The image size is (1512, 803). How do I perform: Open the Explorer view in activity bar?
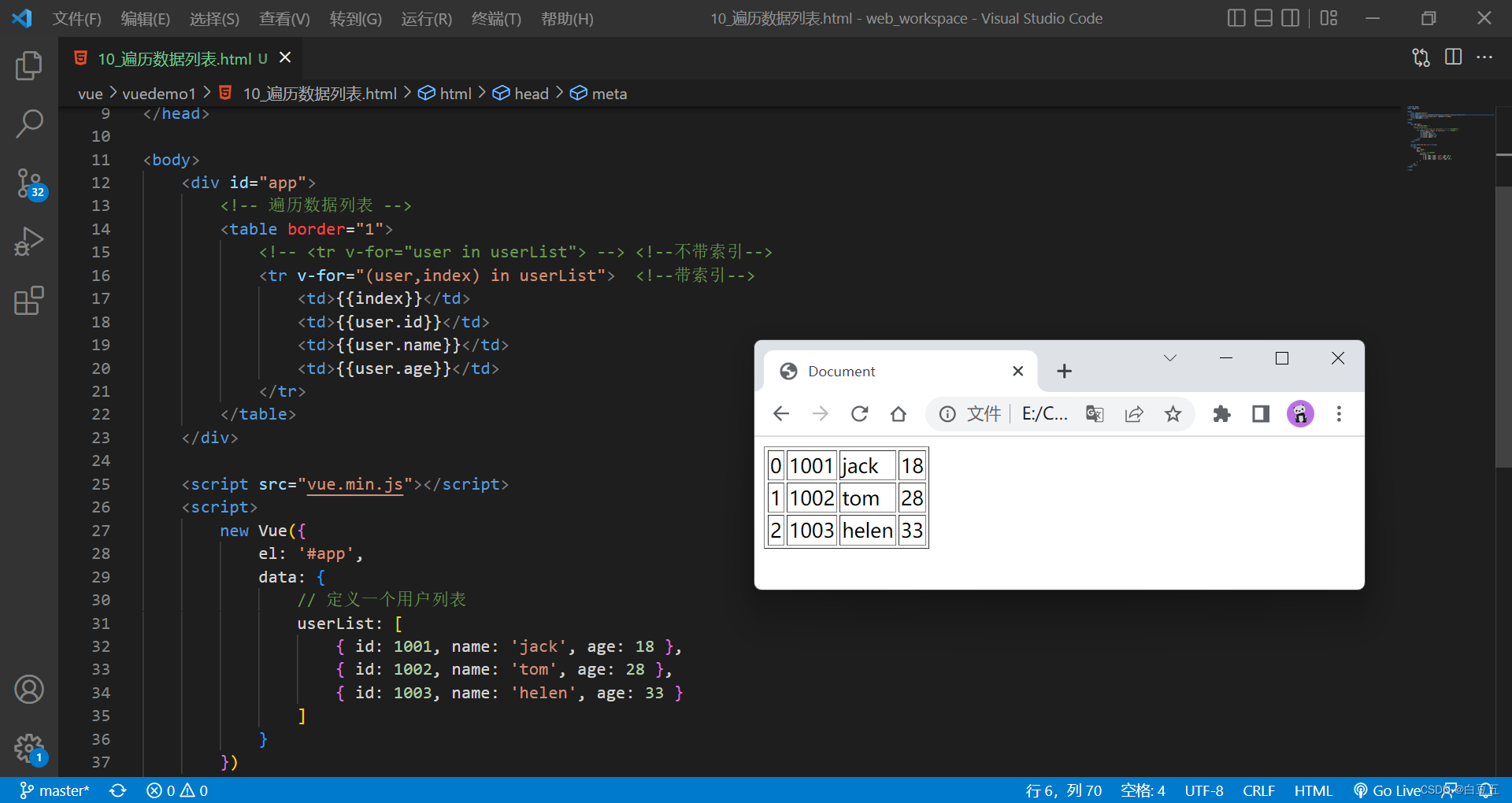[x=29, y=65]
